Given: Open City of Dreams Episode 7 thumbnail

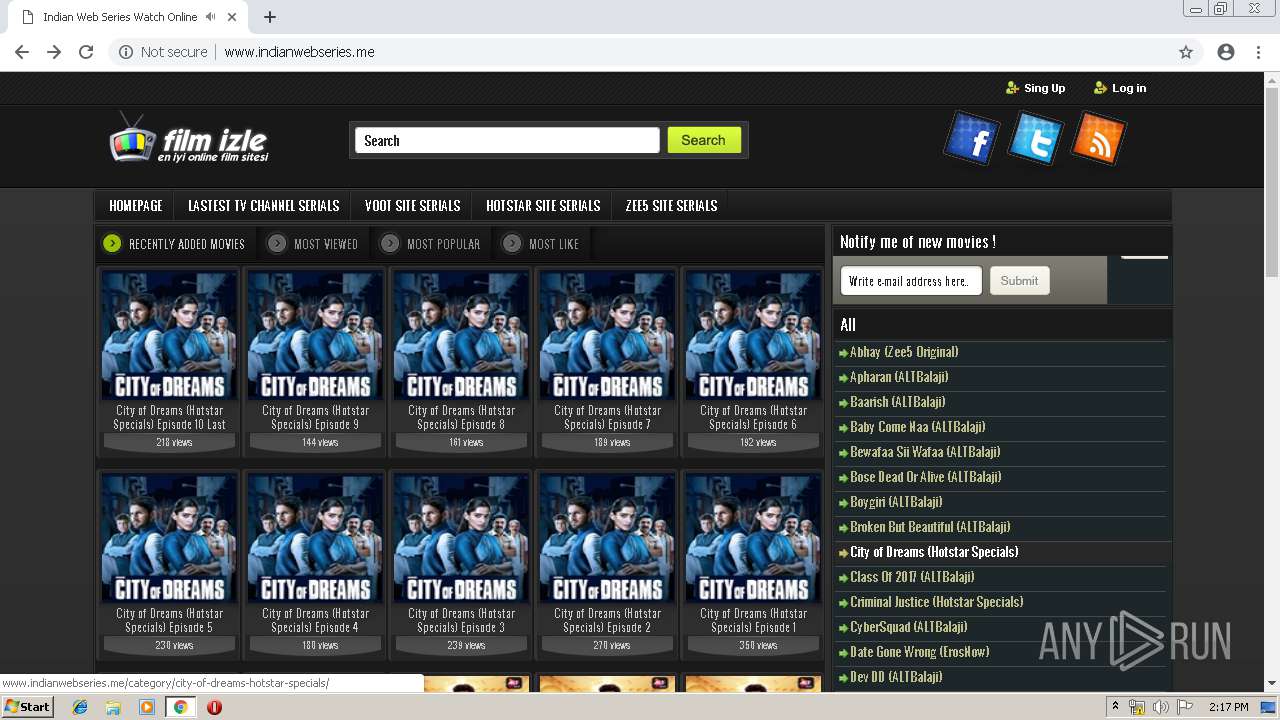Looking at the screenshot, I should [607, 335].
